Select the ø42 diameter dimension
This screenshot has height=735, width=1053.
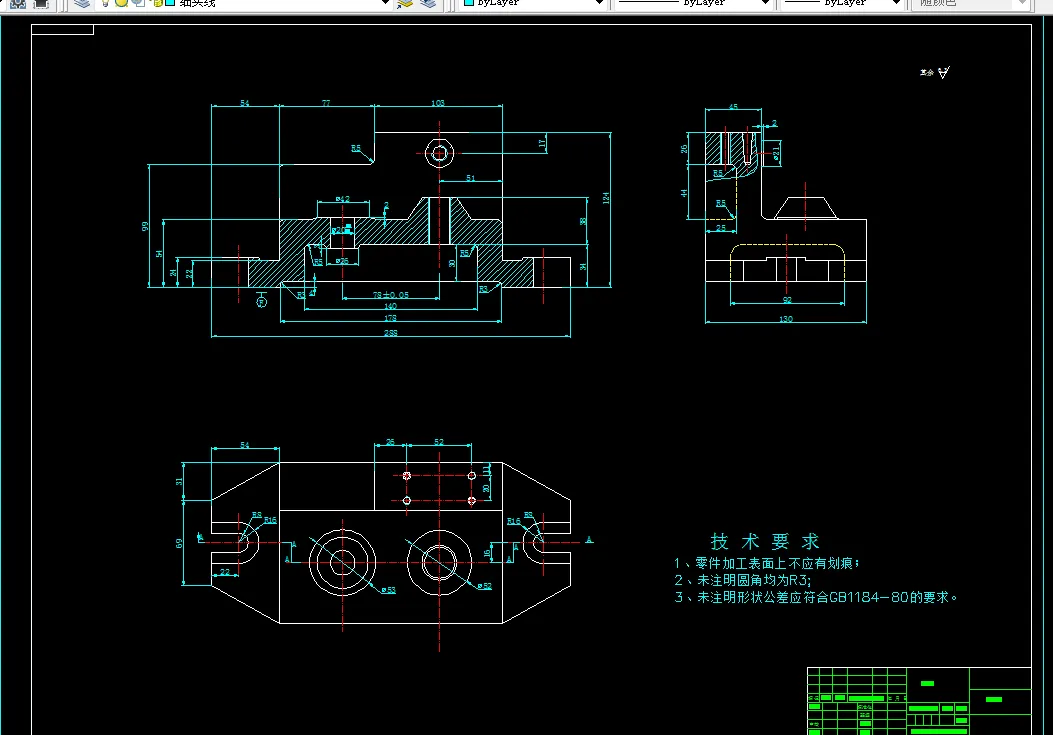coord(342,199)
